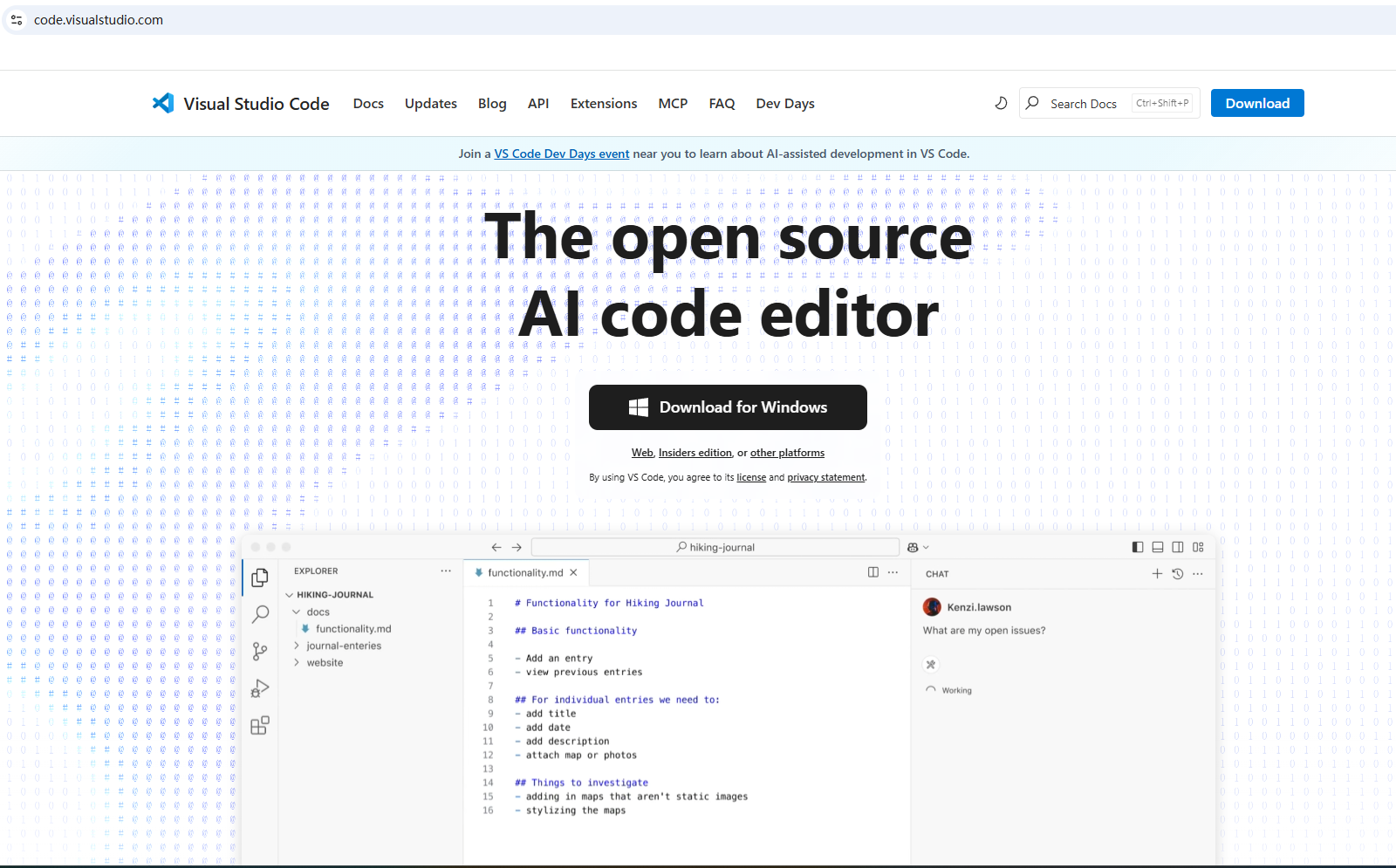Screen dimensions: 1396x868
Task: Toggle secondary sidebar layout icon
Action: pyautogui.click(x=1178, y=547)
